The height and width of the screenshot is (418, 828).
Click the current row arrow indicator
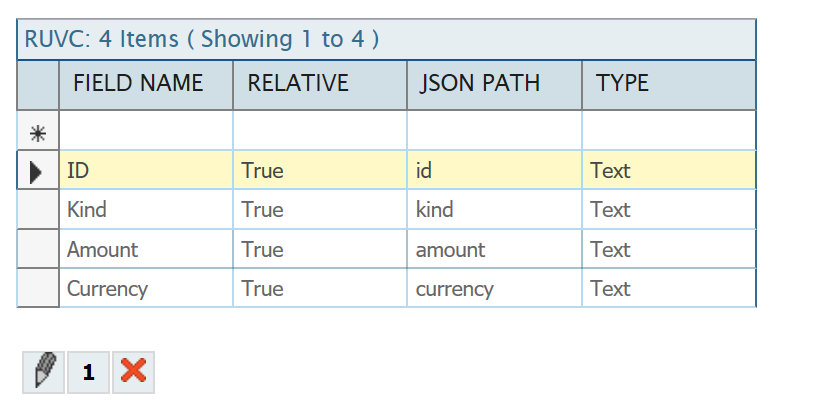(38, 171)
